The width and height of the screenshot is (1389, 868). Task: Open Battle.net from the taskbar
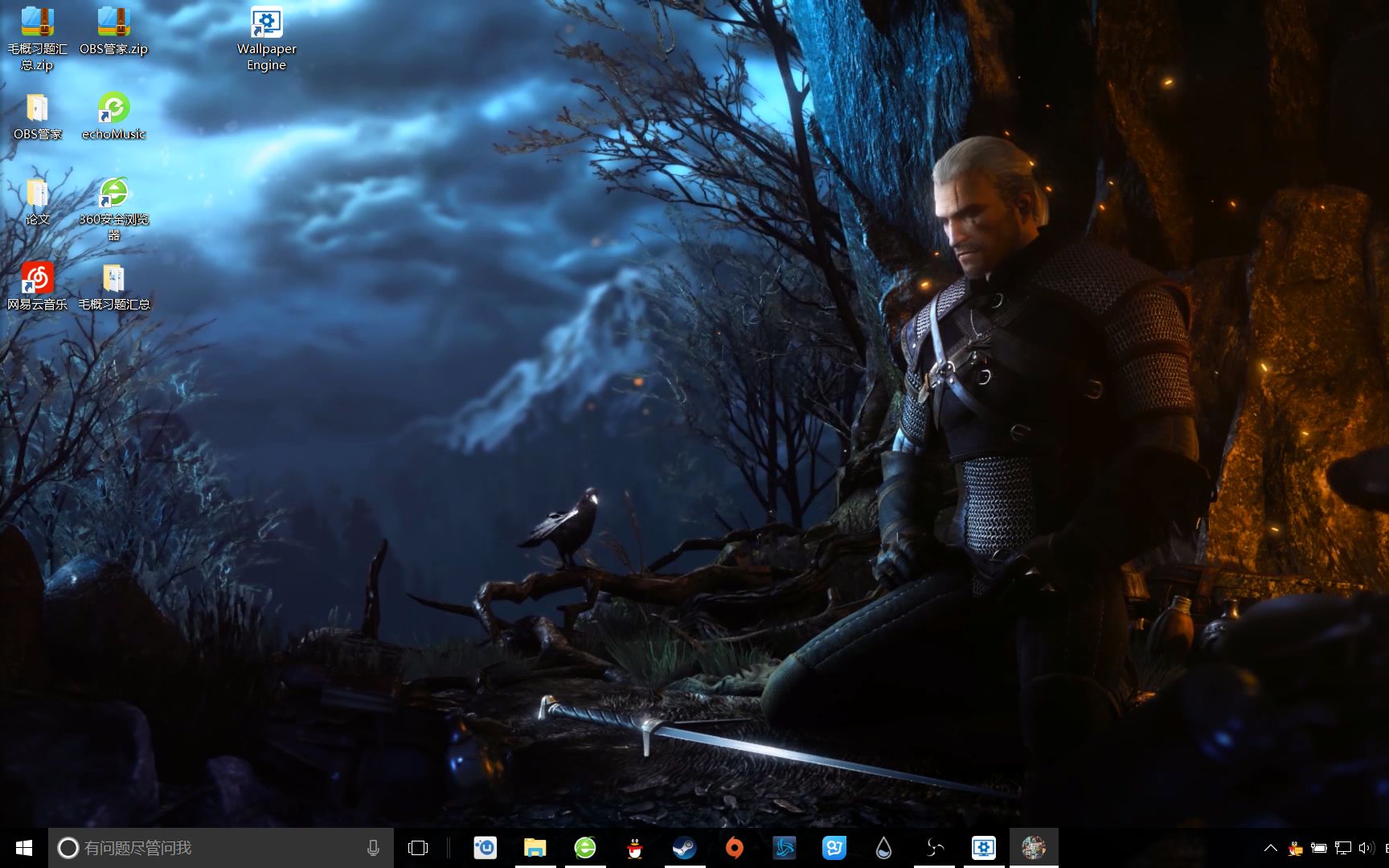(785, 848)
